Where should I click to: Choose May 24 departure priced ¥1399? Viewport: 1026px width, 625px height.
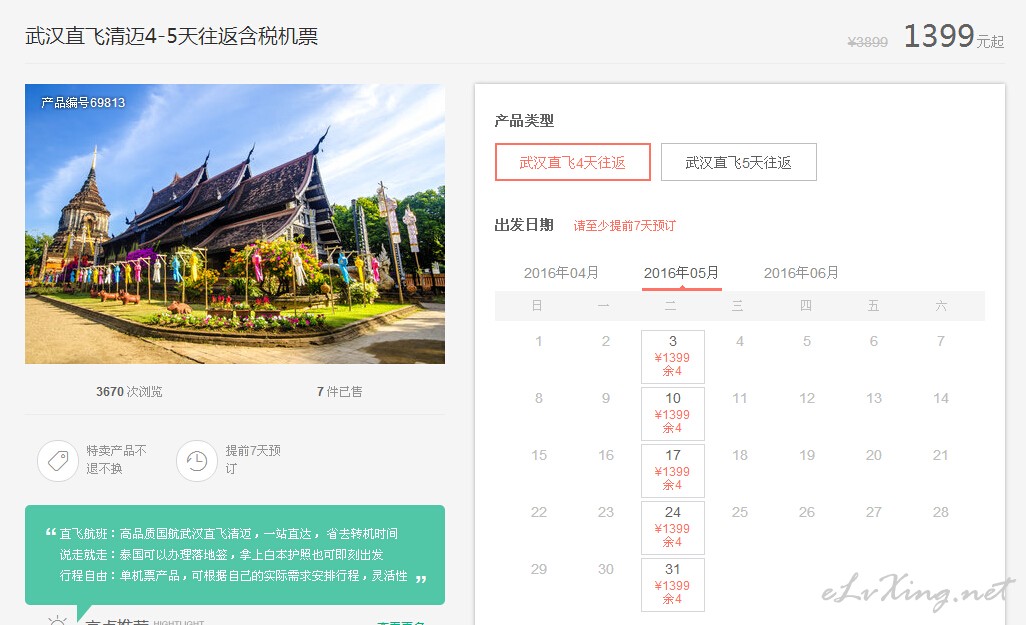coord(673,527)
